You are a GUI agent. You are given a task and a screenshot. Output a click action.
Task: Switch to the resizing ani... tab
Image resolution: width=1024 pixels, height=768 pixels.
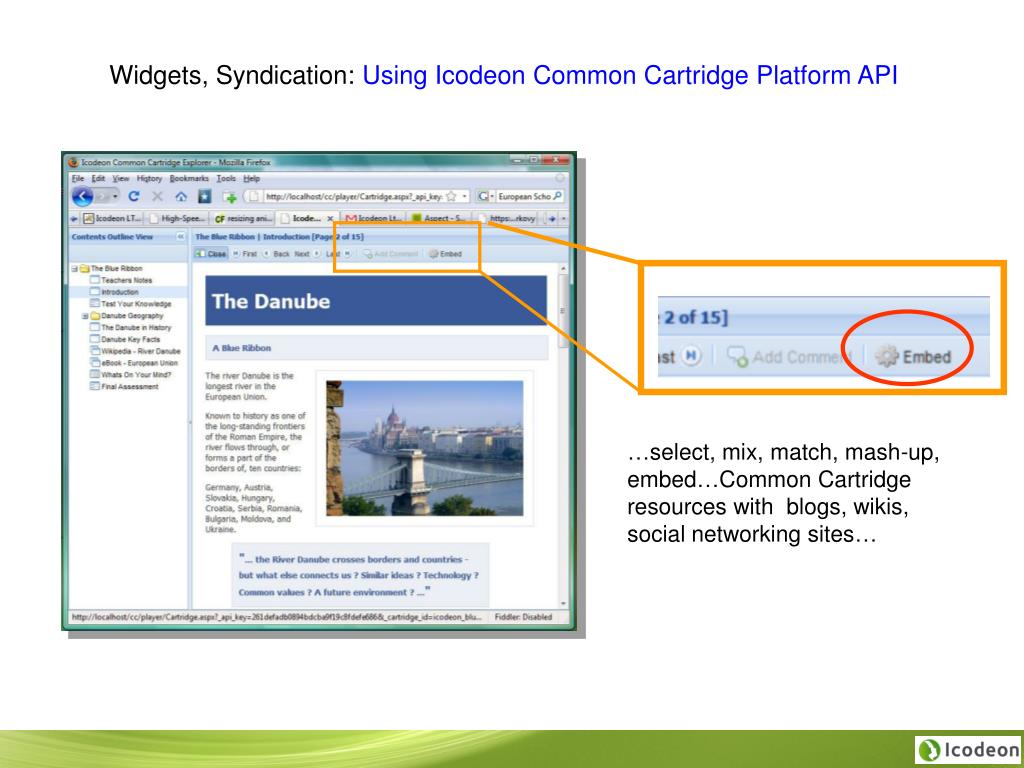pyautogui.click(x=244, y=219)
